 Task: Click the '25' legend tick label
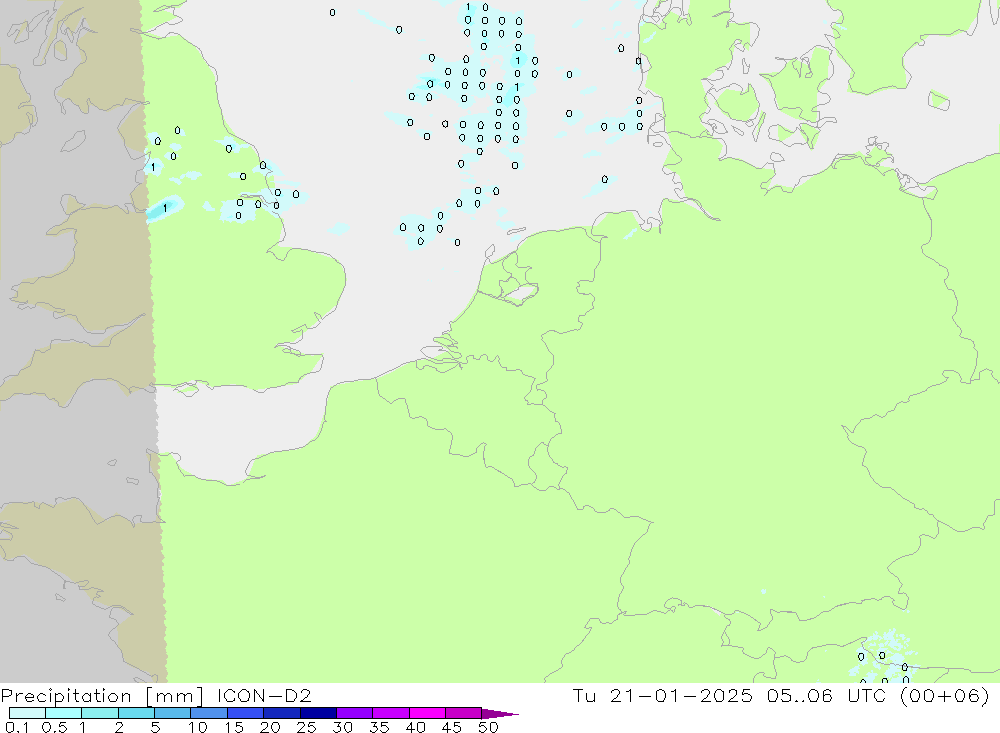[306, 727]
